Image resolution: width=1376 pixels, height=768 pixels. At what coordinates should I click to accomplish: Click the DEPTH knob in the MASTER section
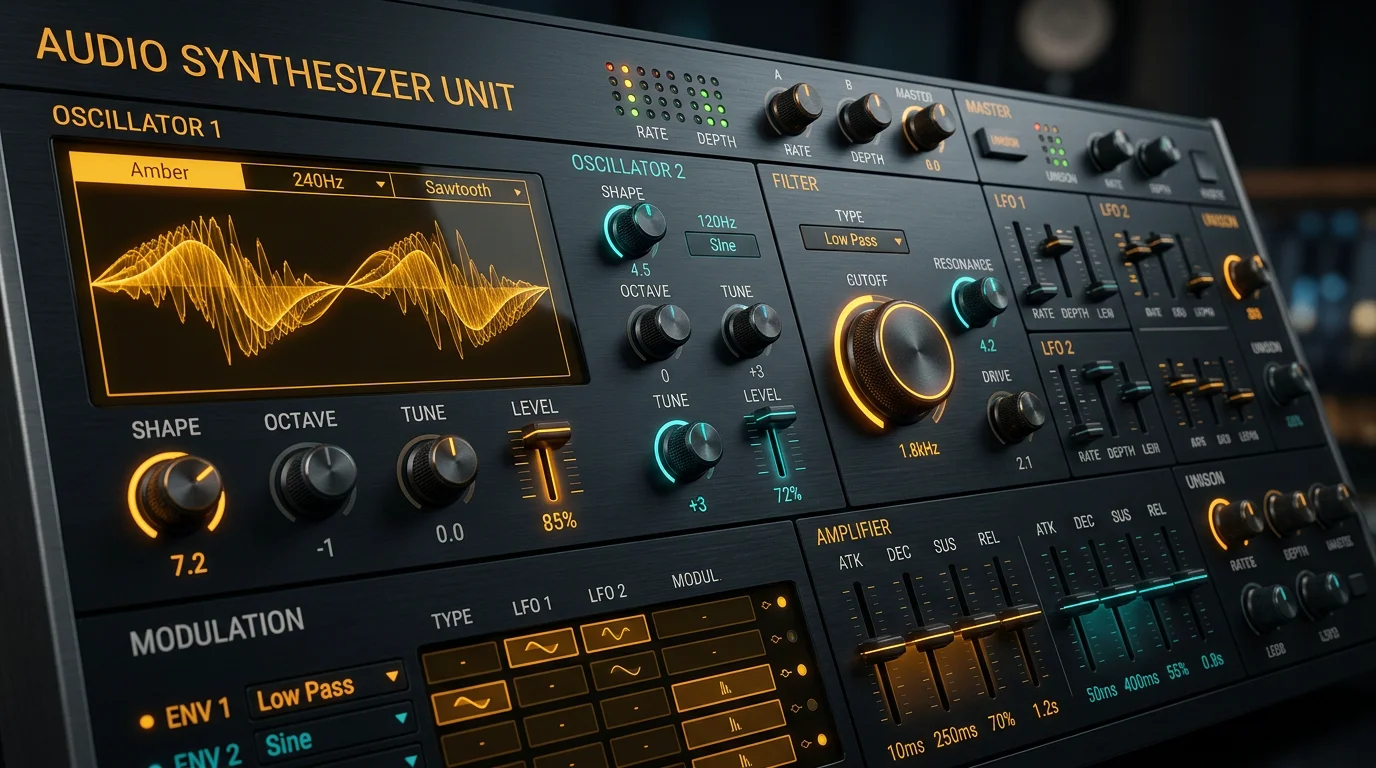click(x=1157, y=156)
